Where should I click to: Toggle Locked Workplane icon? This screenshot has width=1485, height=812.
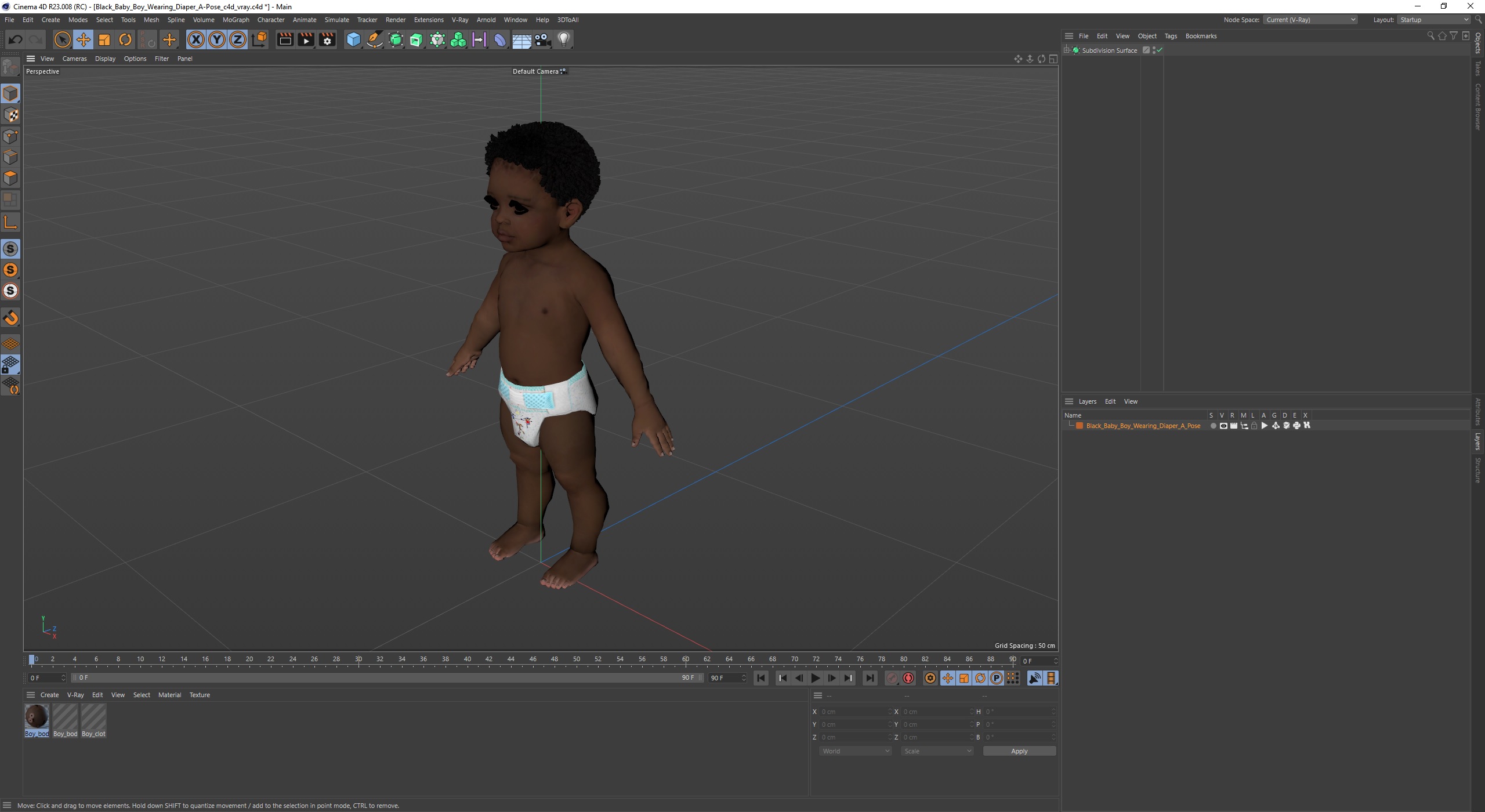[10, 365]
